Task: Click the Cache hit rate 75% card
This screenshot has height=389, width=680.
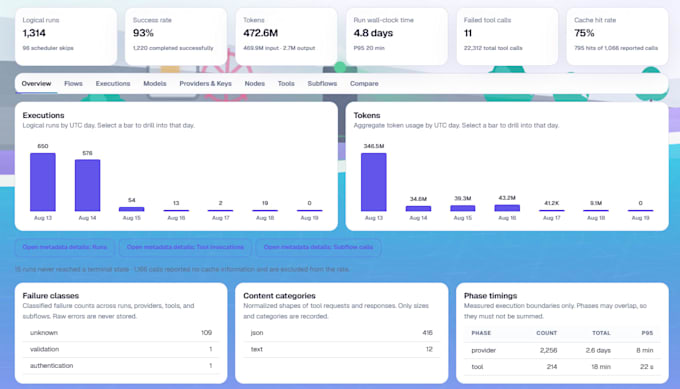Action: pyautogui.click(x=618, y=36)
